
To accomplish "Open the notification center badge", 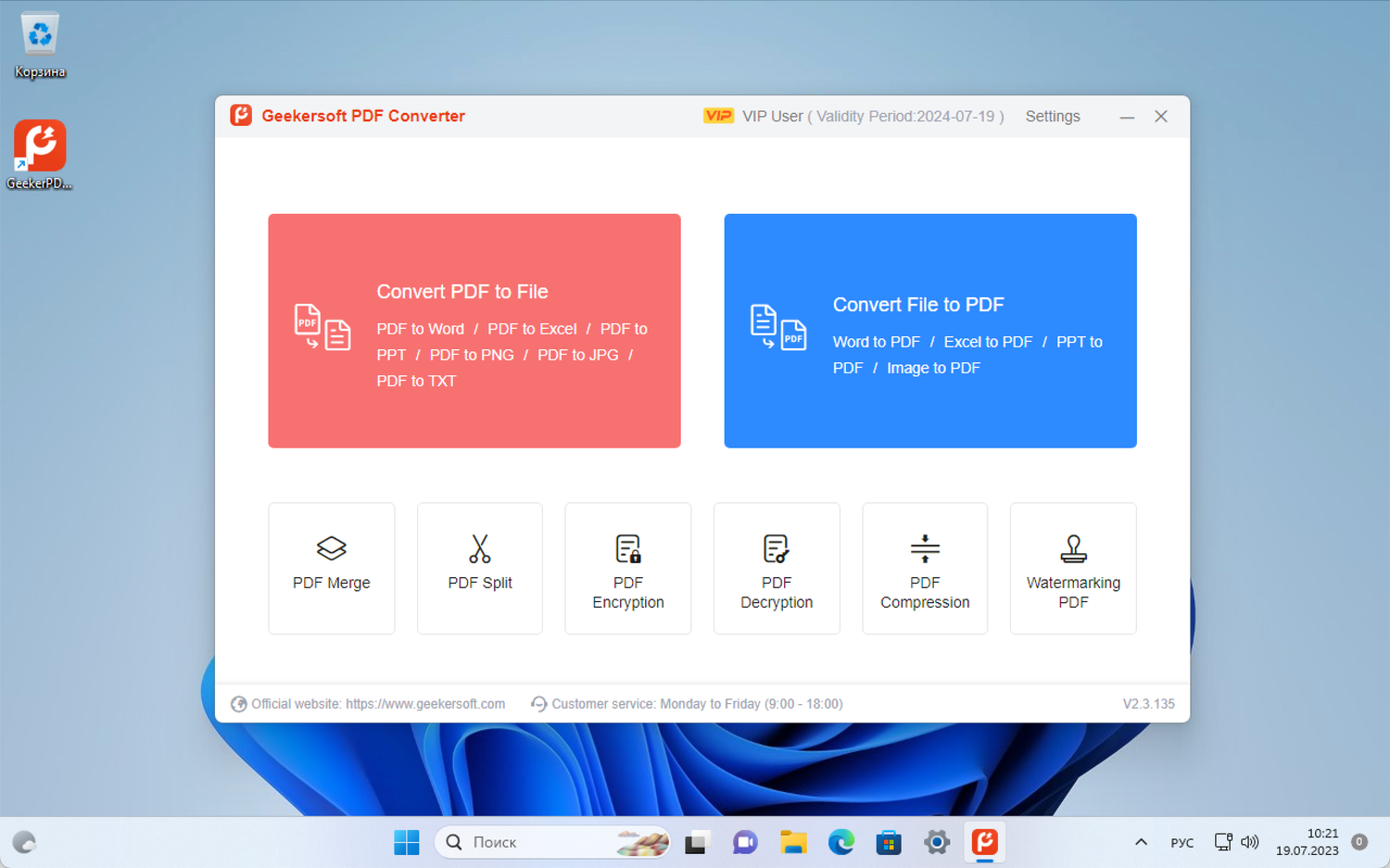I will pos(1359,842).
